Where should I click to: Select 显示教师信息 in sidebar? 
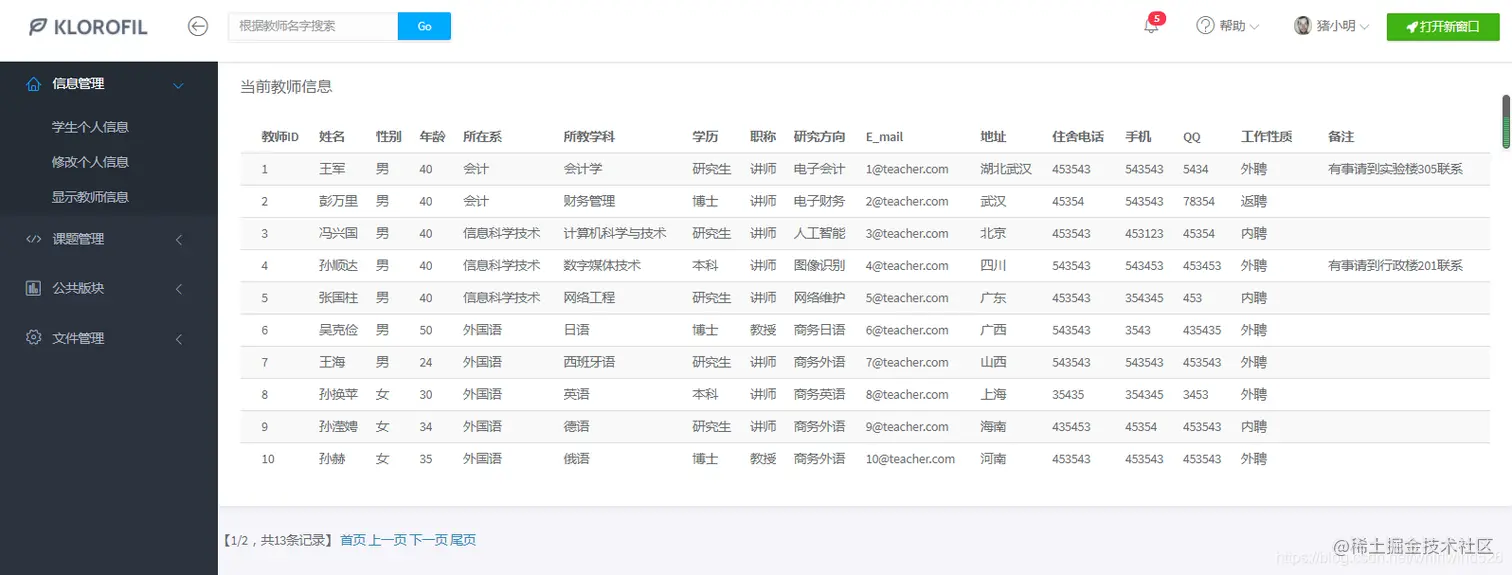(90, 197)
